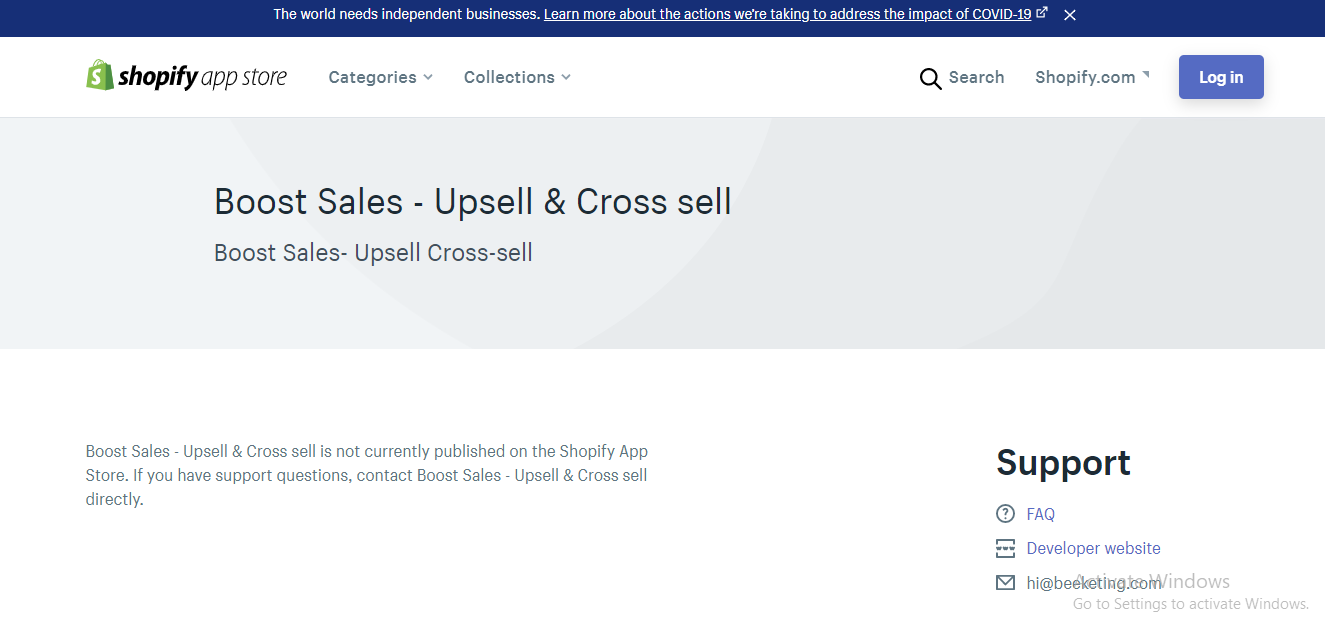Expand the Collections dropdown chevron

pyautogui.click(x=566, y=77)
